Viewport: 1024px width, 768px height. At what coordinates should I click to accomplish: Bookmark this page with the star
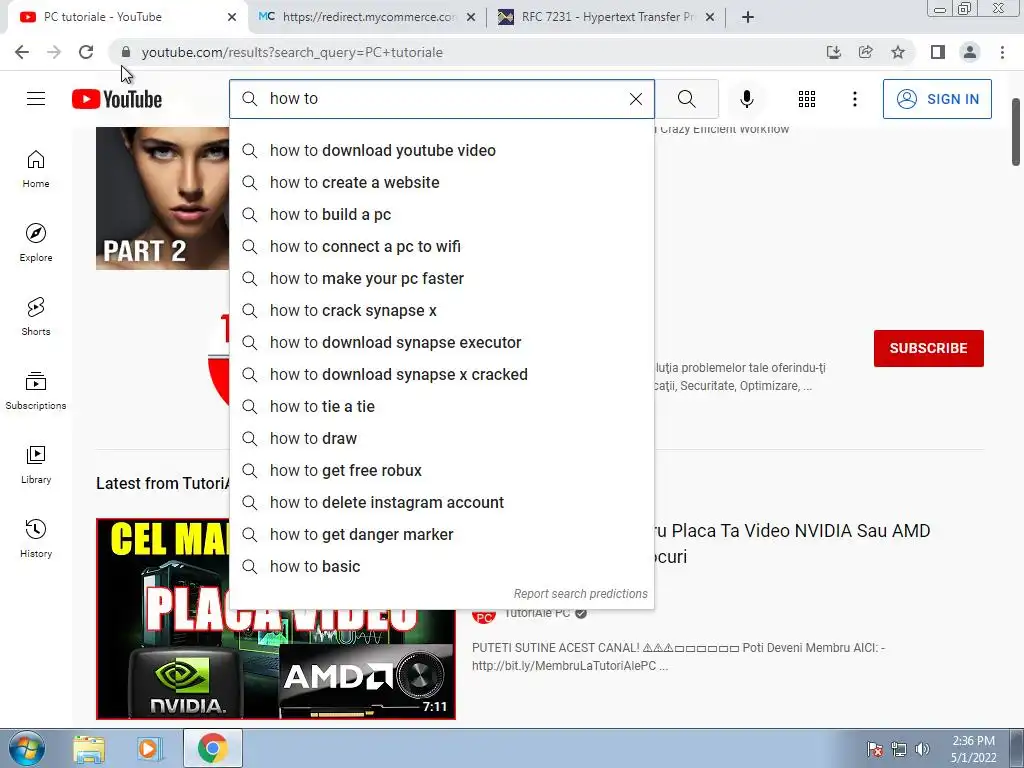898,52
